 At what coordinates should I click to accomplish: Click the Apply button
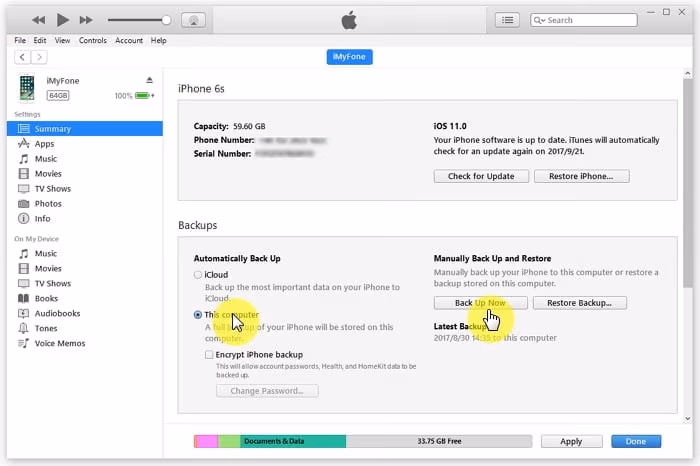click(x=571, y=441)
